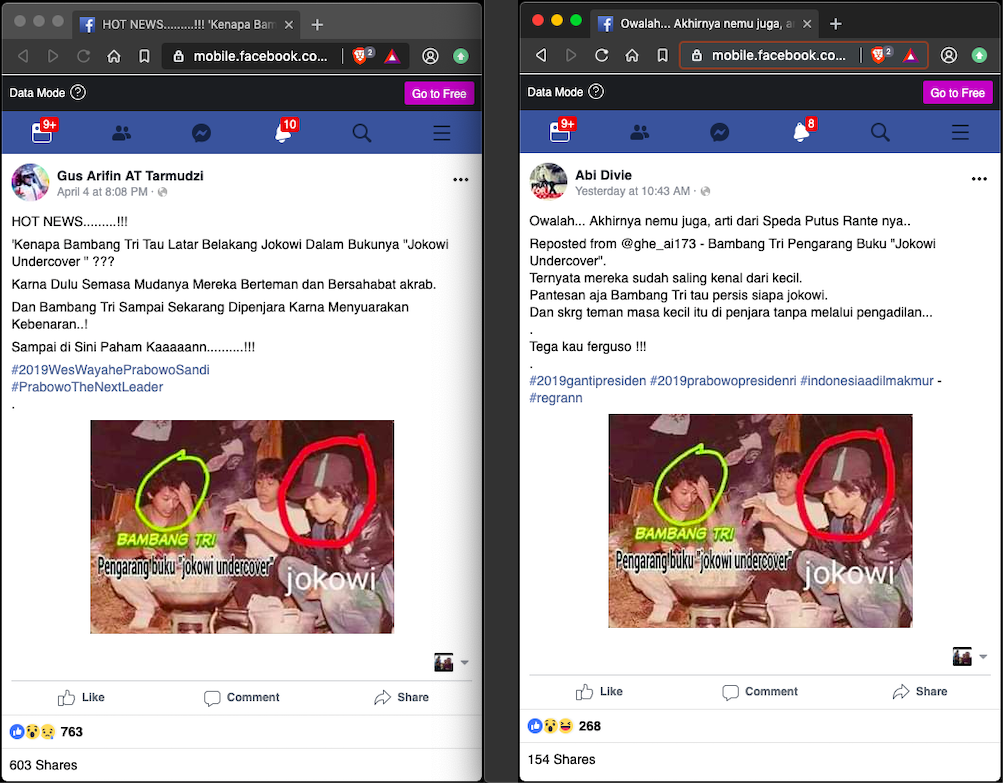Open friends icon in right window
The height and width of the screenshot is (783, 1003).
pyautogui.click(x=640, y=133)
